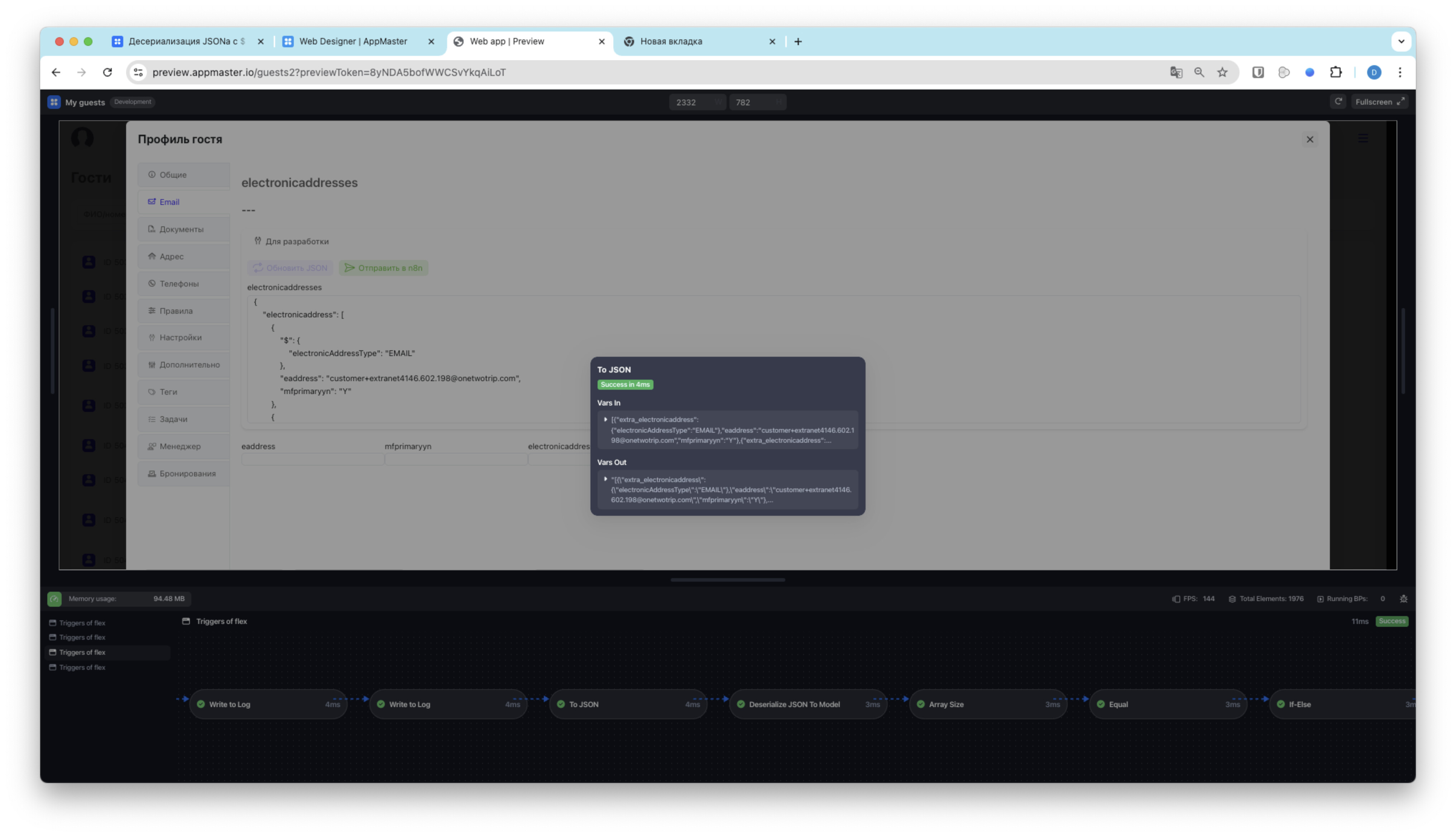Click the browser back arrow

pos(56,72)
